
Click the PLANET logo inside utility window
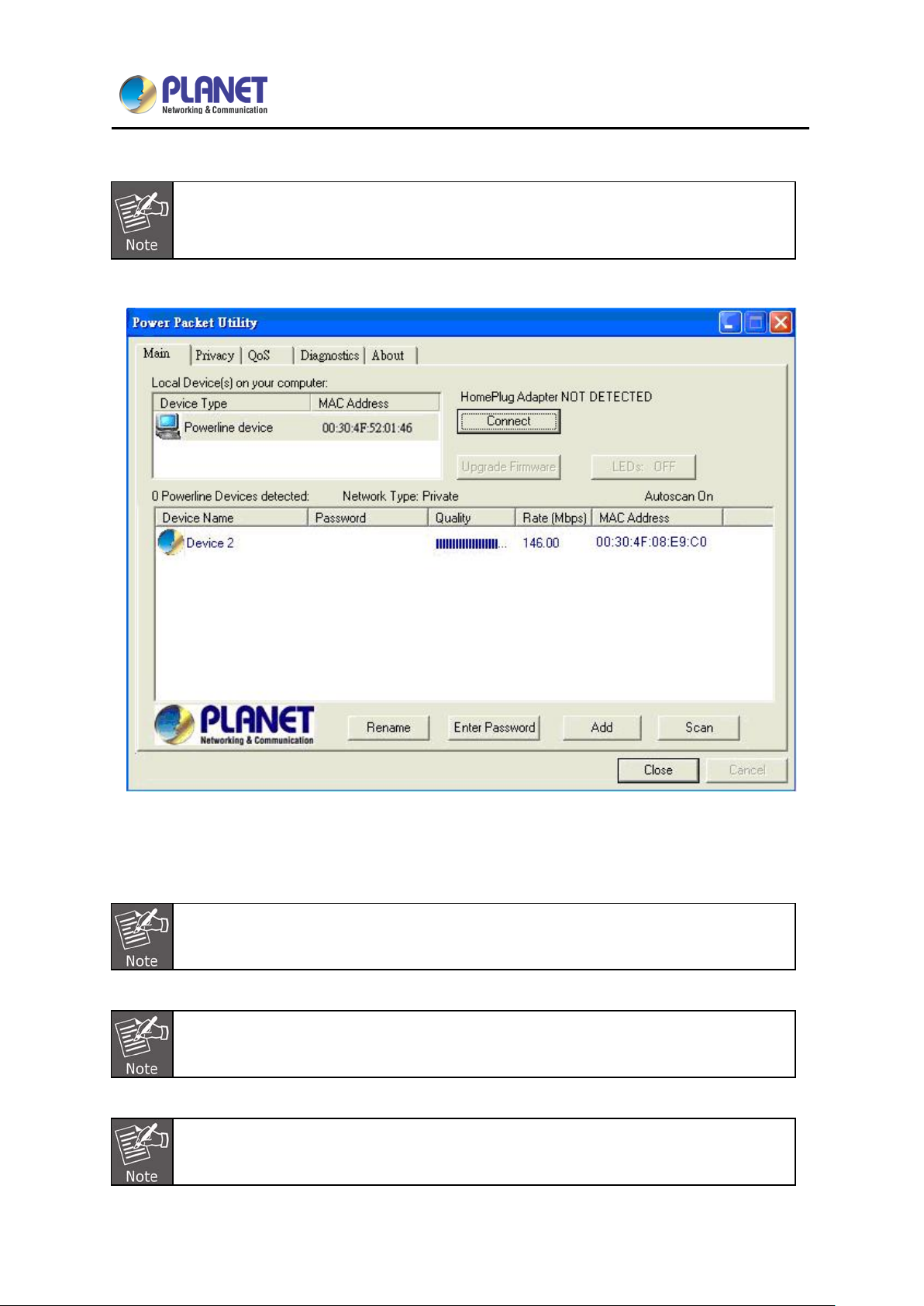coord(235,725)
